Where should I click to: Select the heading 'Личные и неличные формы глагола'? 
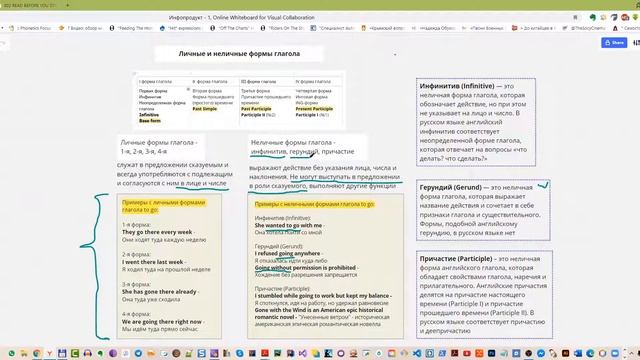[x=239, y=53]
